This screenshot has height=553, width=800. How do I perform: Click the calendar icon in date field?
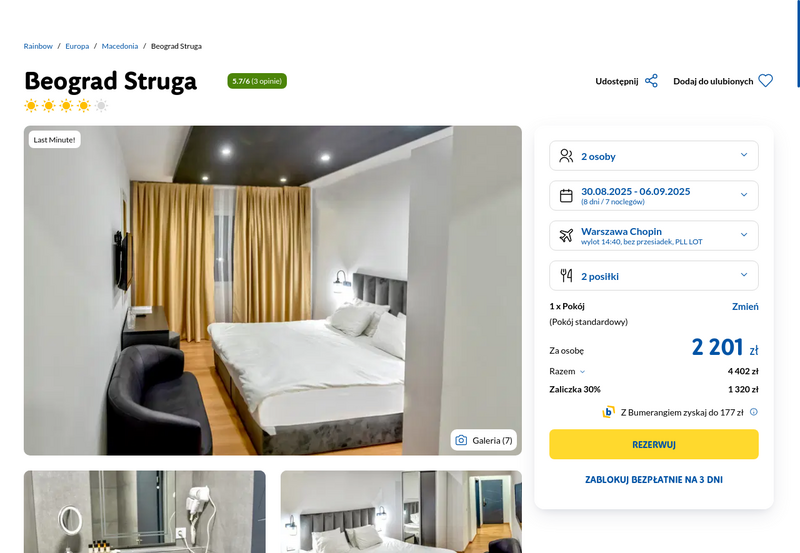(x=566, y=195)
